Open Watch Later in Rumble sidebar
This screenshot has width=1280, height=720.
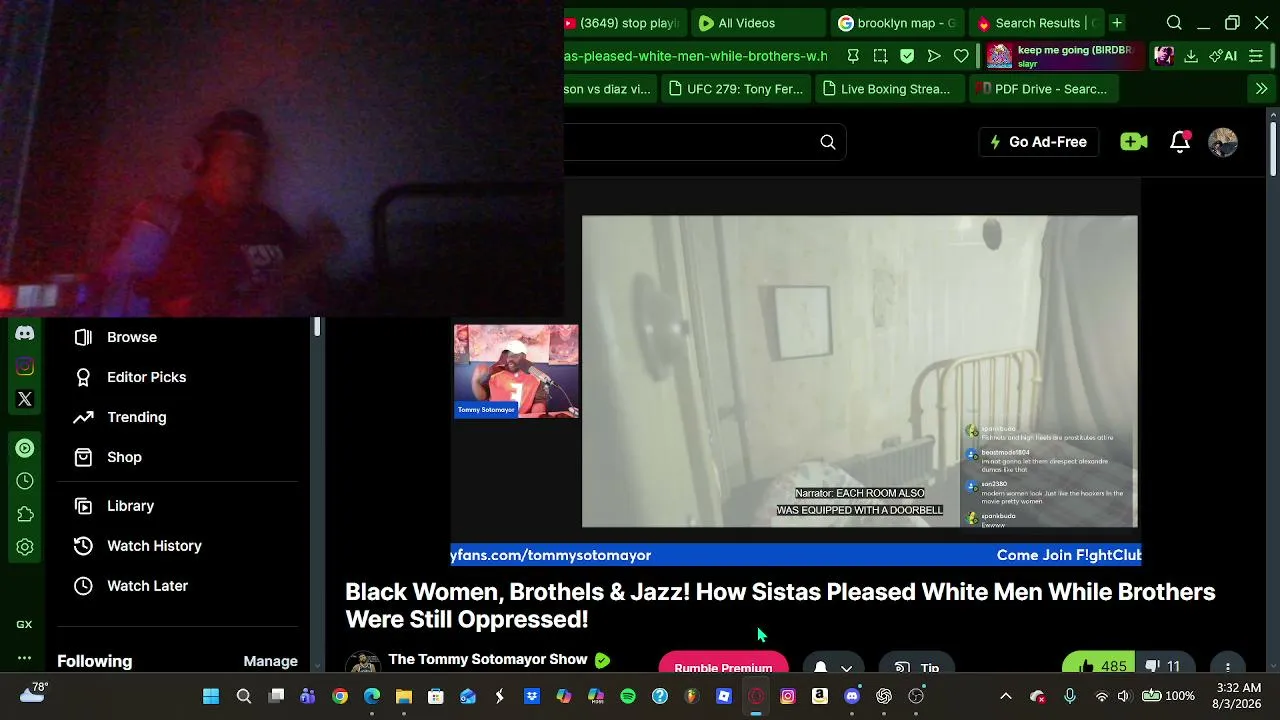(147, 586)
